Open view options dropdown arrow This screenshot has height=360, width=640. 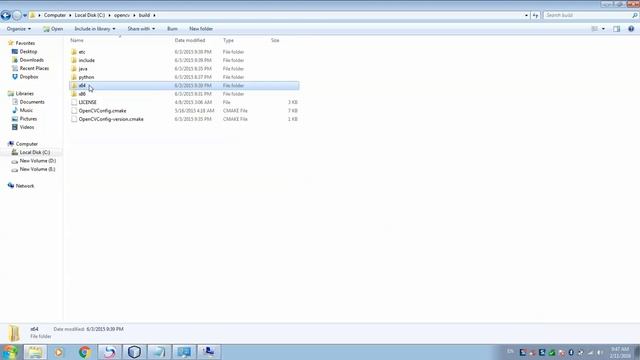(x=603, y=29)
